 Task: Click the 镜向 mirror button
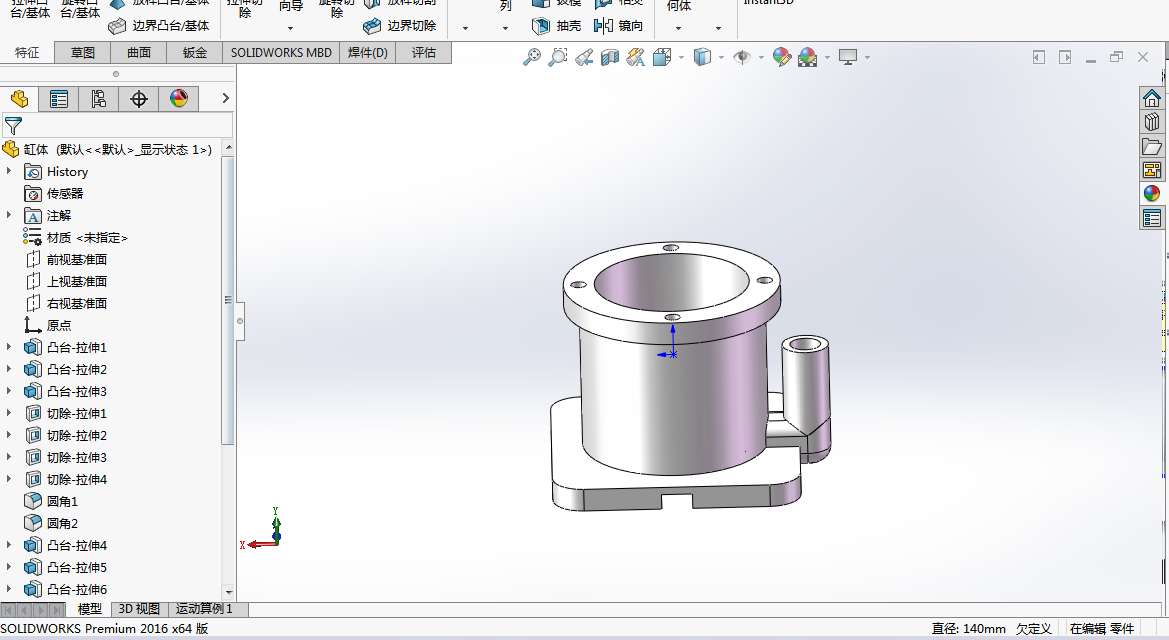tap(618, 25)
